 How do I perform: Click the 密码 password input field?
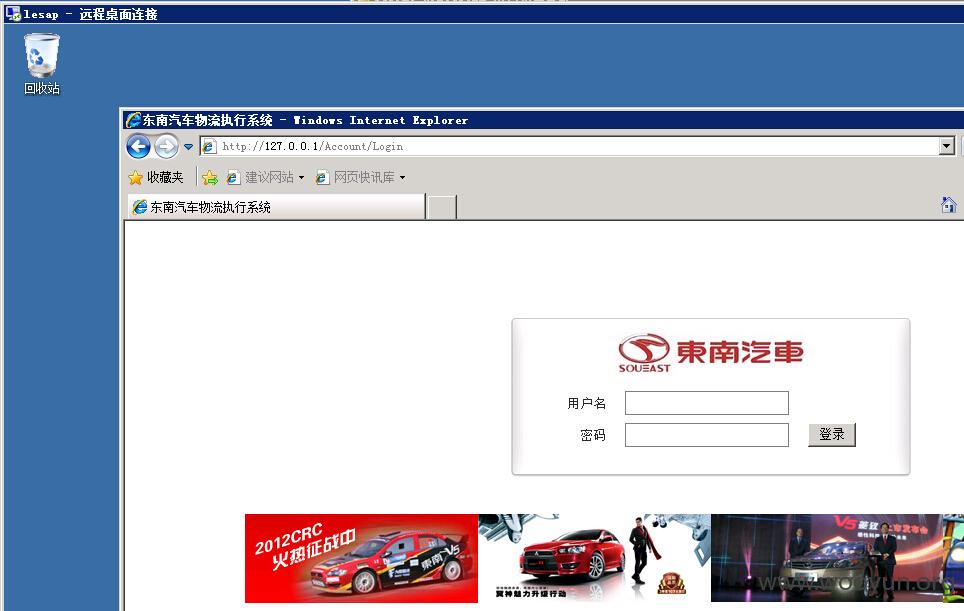[706, 435]
